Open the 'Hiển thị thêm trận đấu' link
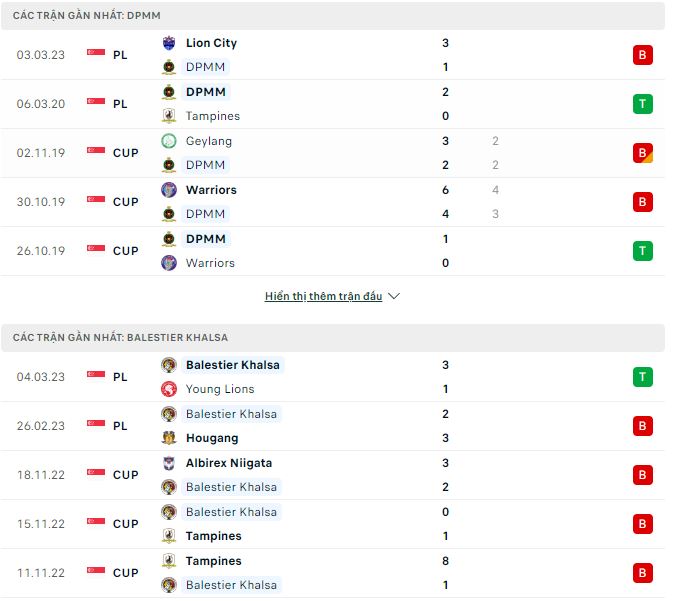 tap(324, 297)
